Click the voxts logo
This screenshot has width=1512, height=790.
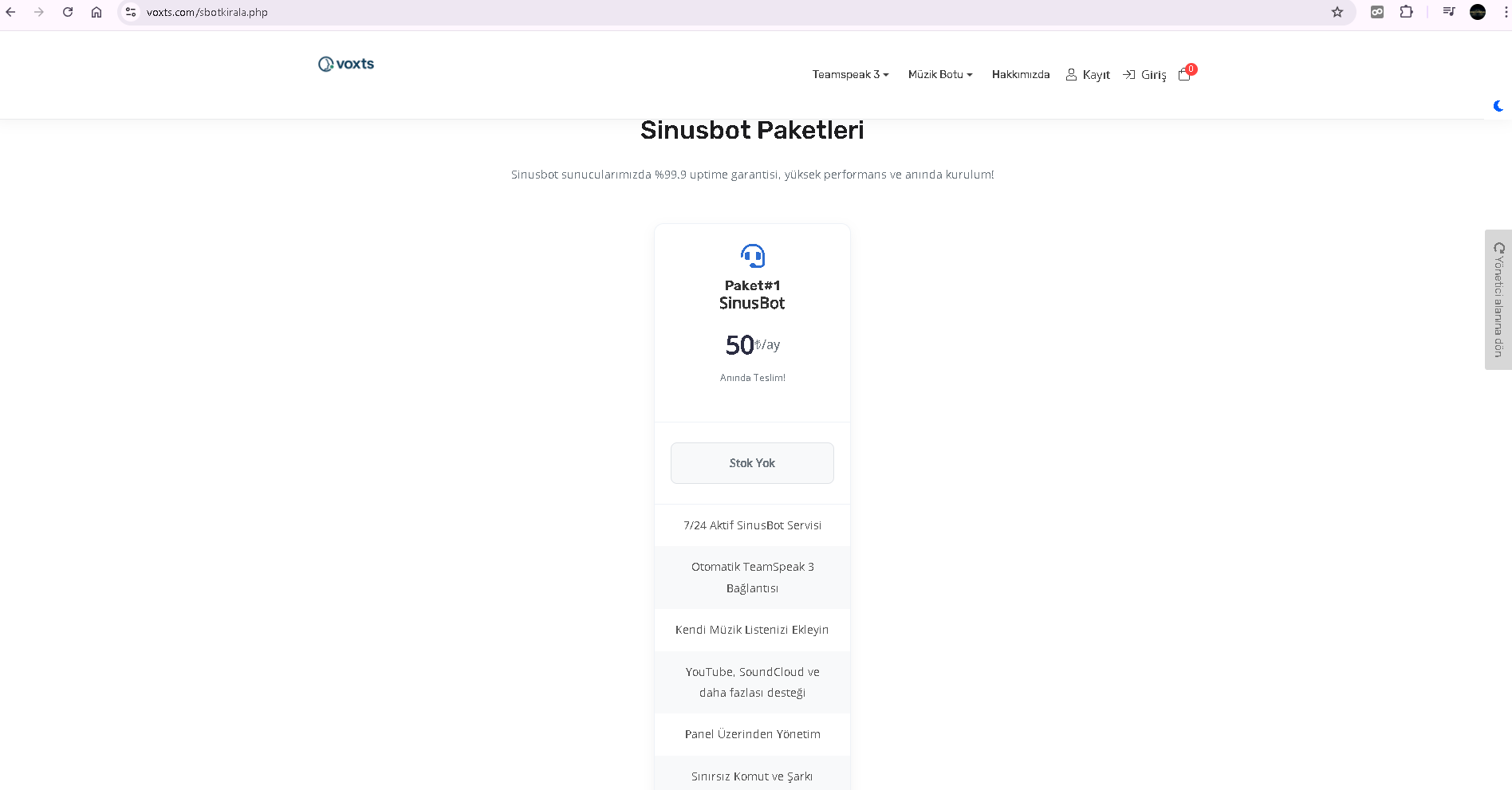[346, 64]
